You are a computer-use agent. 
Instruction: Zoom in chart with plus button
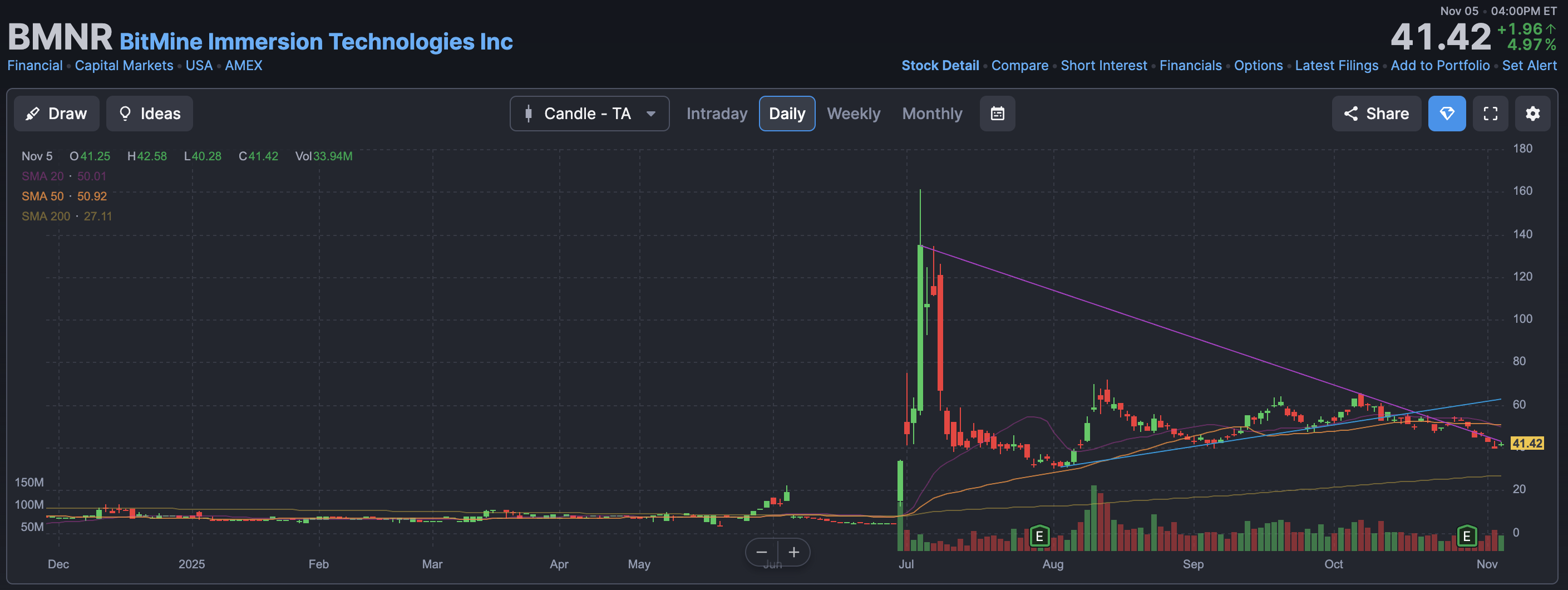pos(794,553)
